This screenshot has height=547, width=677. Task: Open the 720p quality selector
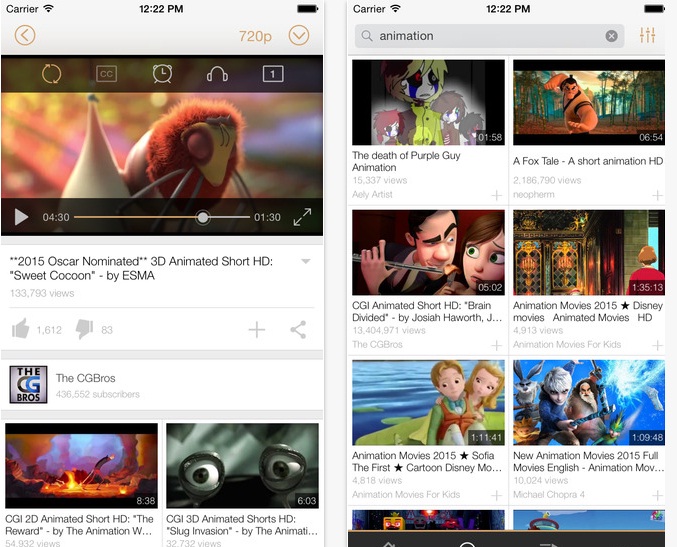[255, 36]
